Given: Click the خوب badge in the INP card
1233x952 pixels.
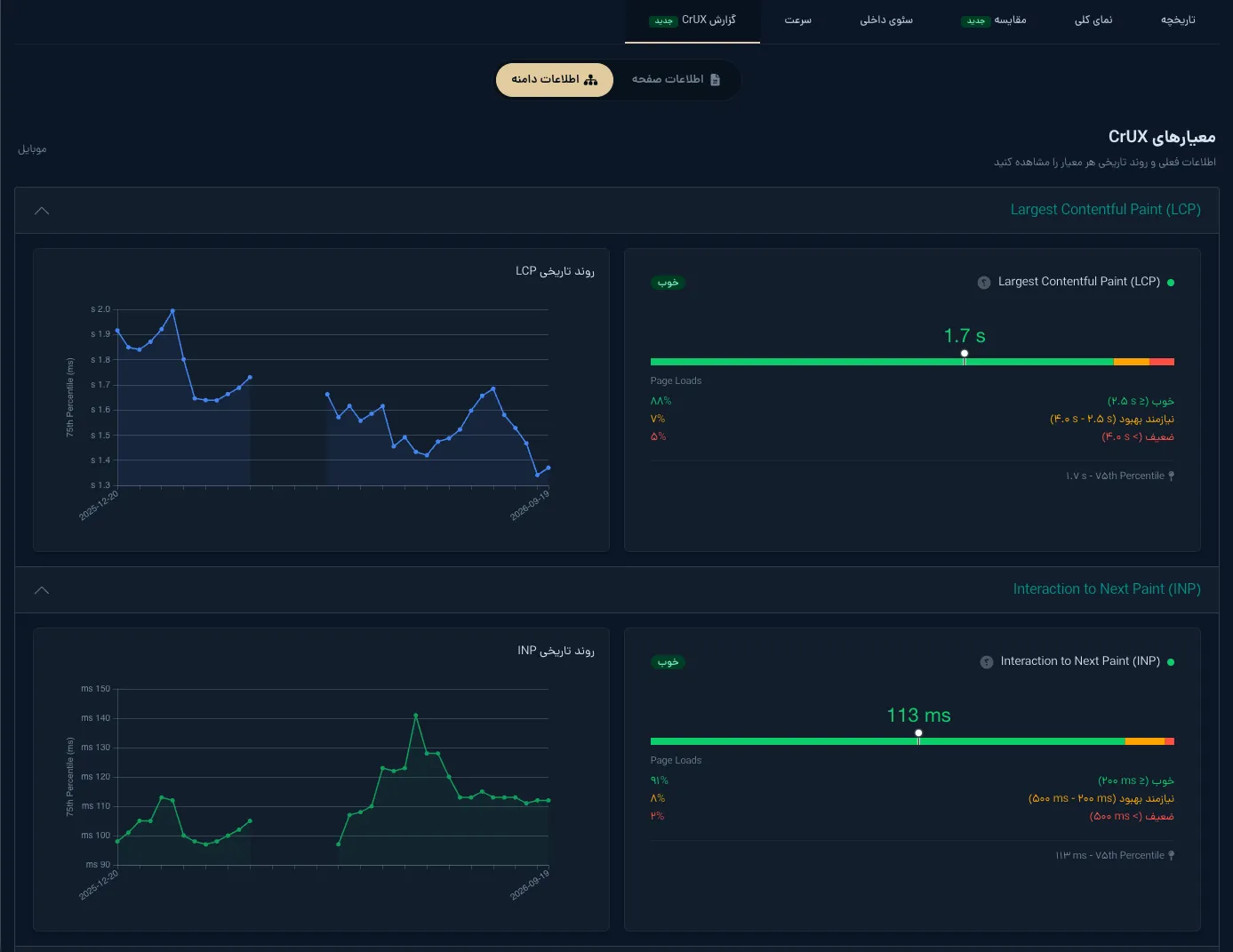Looking at the screenshot, I should [668, 662].
